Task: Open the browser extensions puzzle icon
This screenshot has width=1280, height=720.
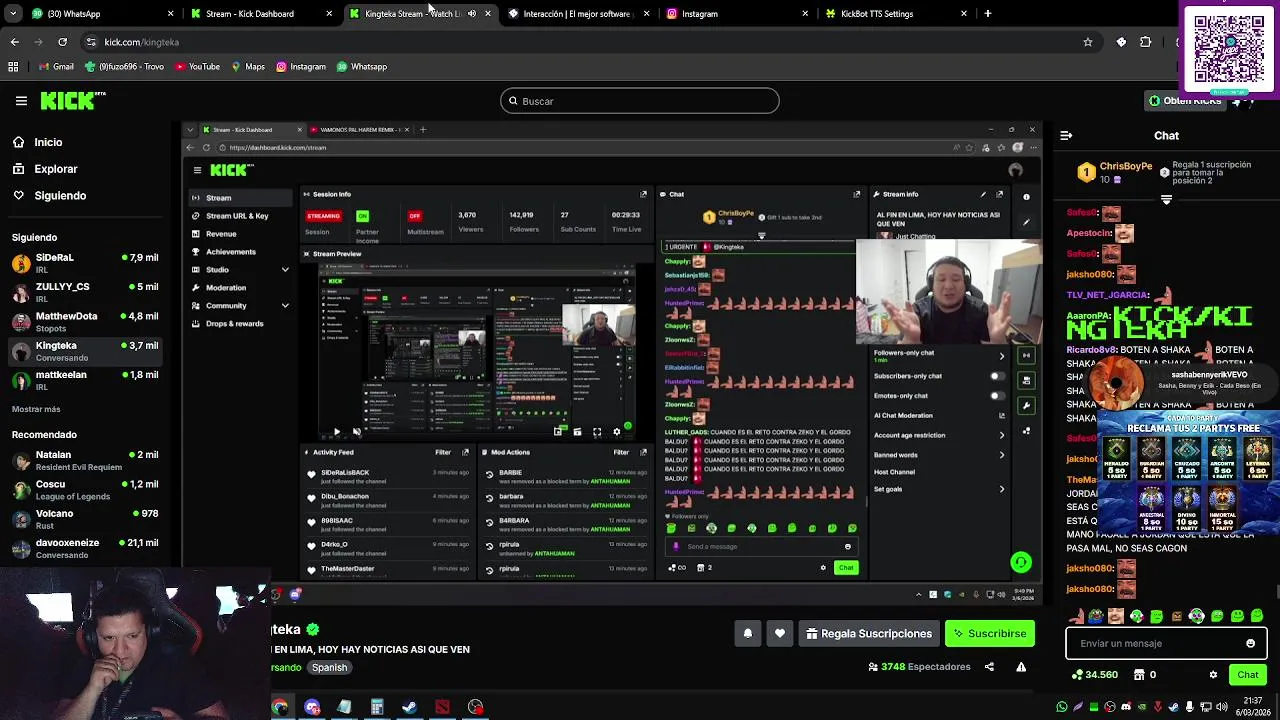Action: pyautogui.click(x=1146, y=42)
